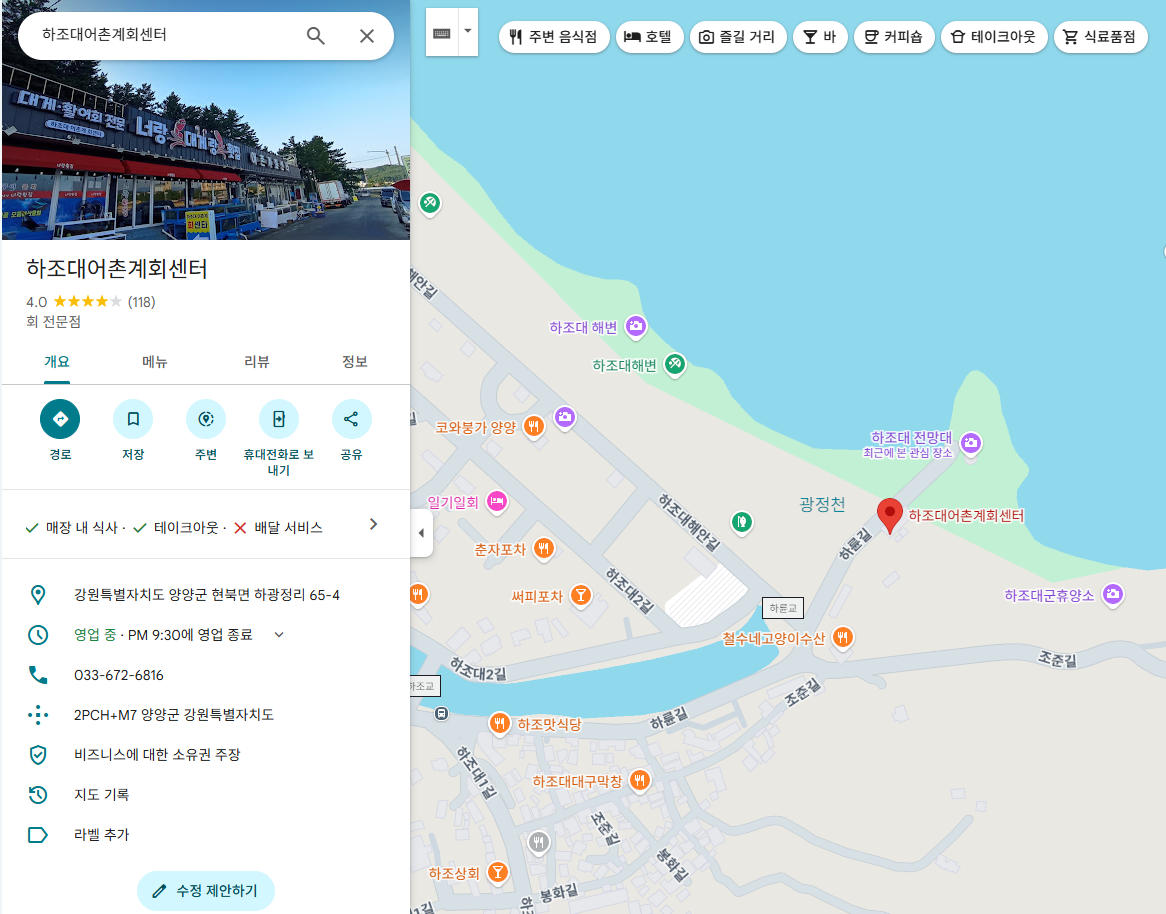
Task: Select the 바 chip
Action: 820,36
